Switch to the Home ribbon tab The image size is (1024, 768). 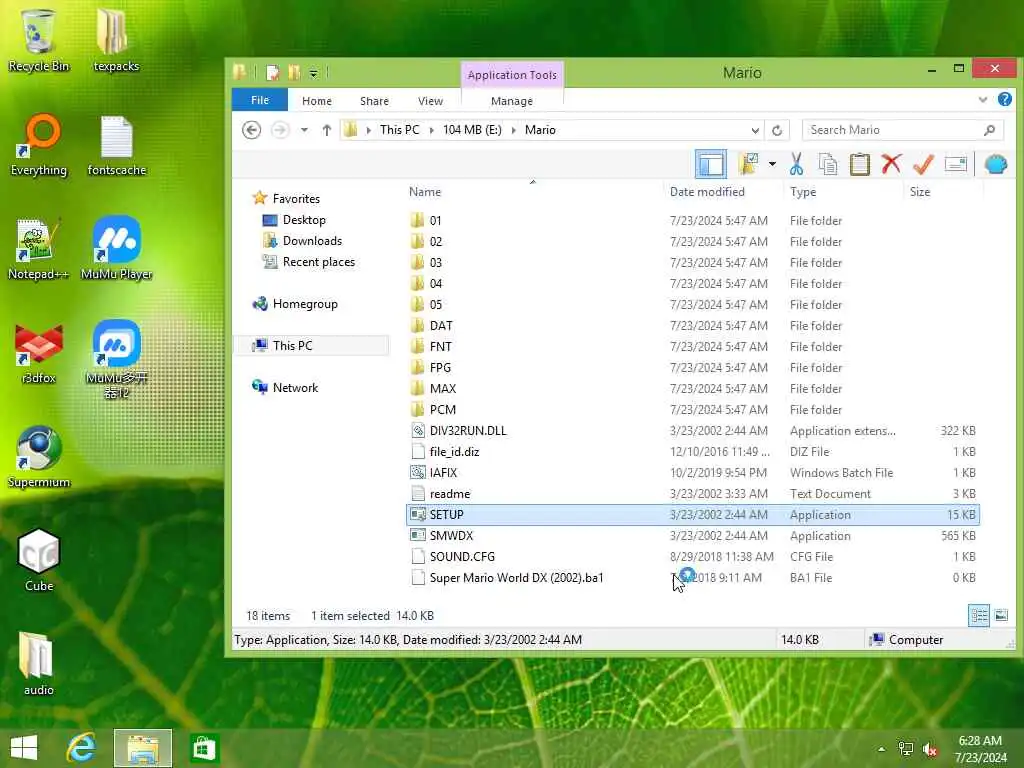[x=317, y=101]
